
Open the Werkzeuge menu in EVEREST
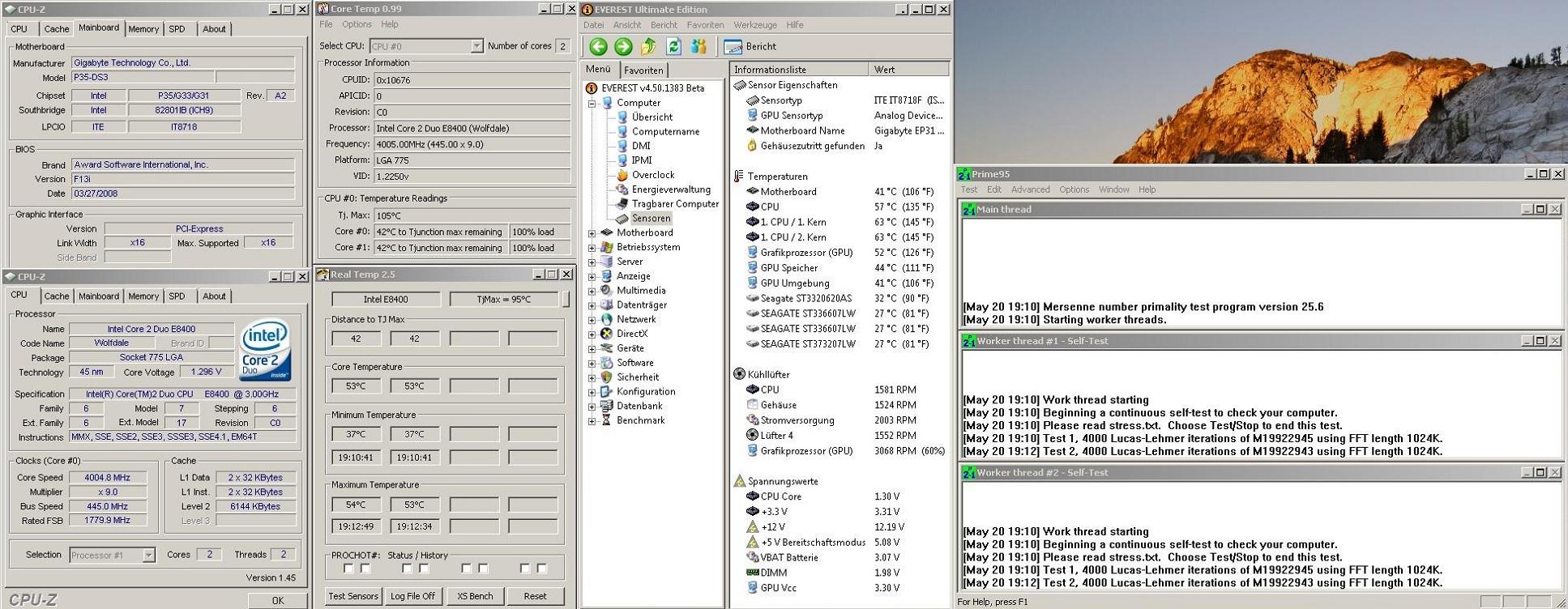755,25
